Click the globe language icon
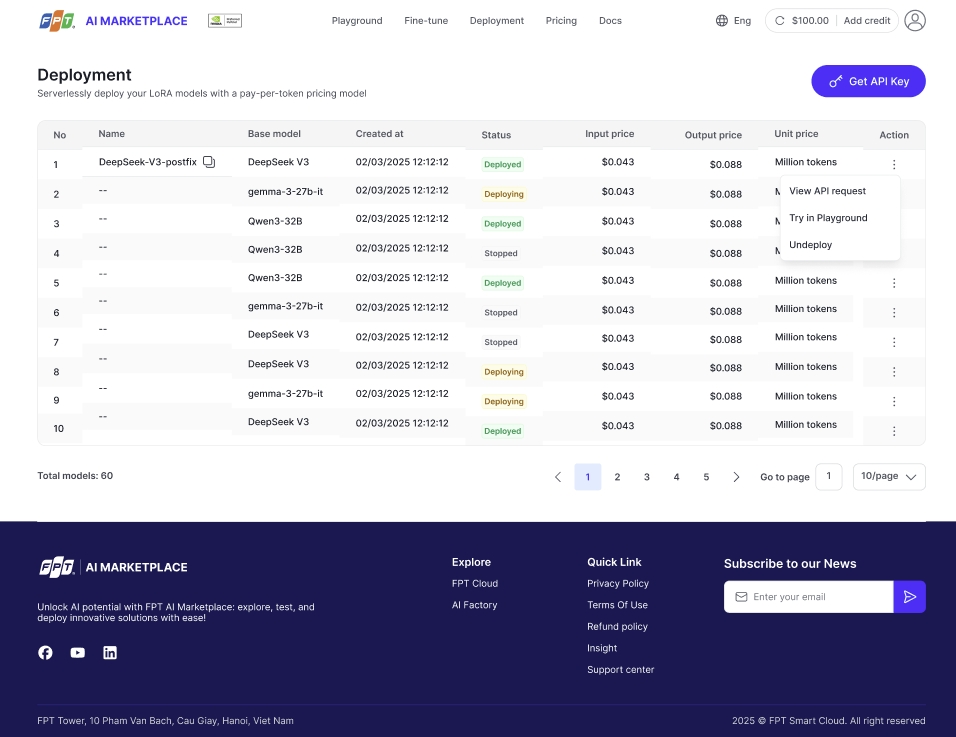Screen dimensions: 956x737 tap(722, 20)
